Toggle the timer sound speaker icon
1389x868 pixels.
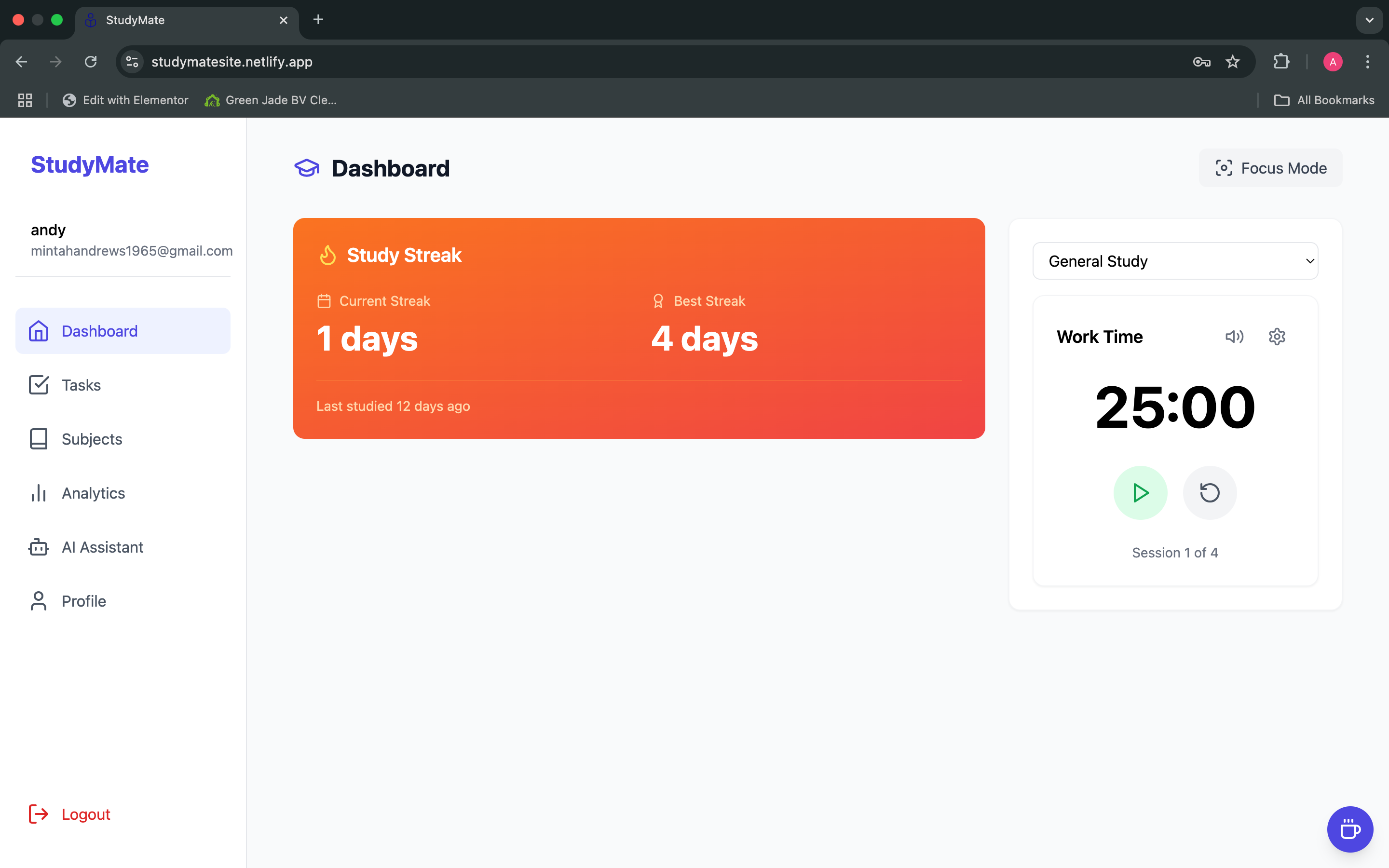pyautogui.click(x=1234, y=337)
